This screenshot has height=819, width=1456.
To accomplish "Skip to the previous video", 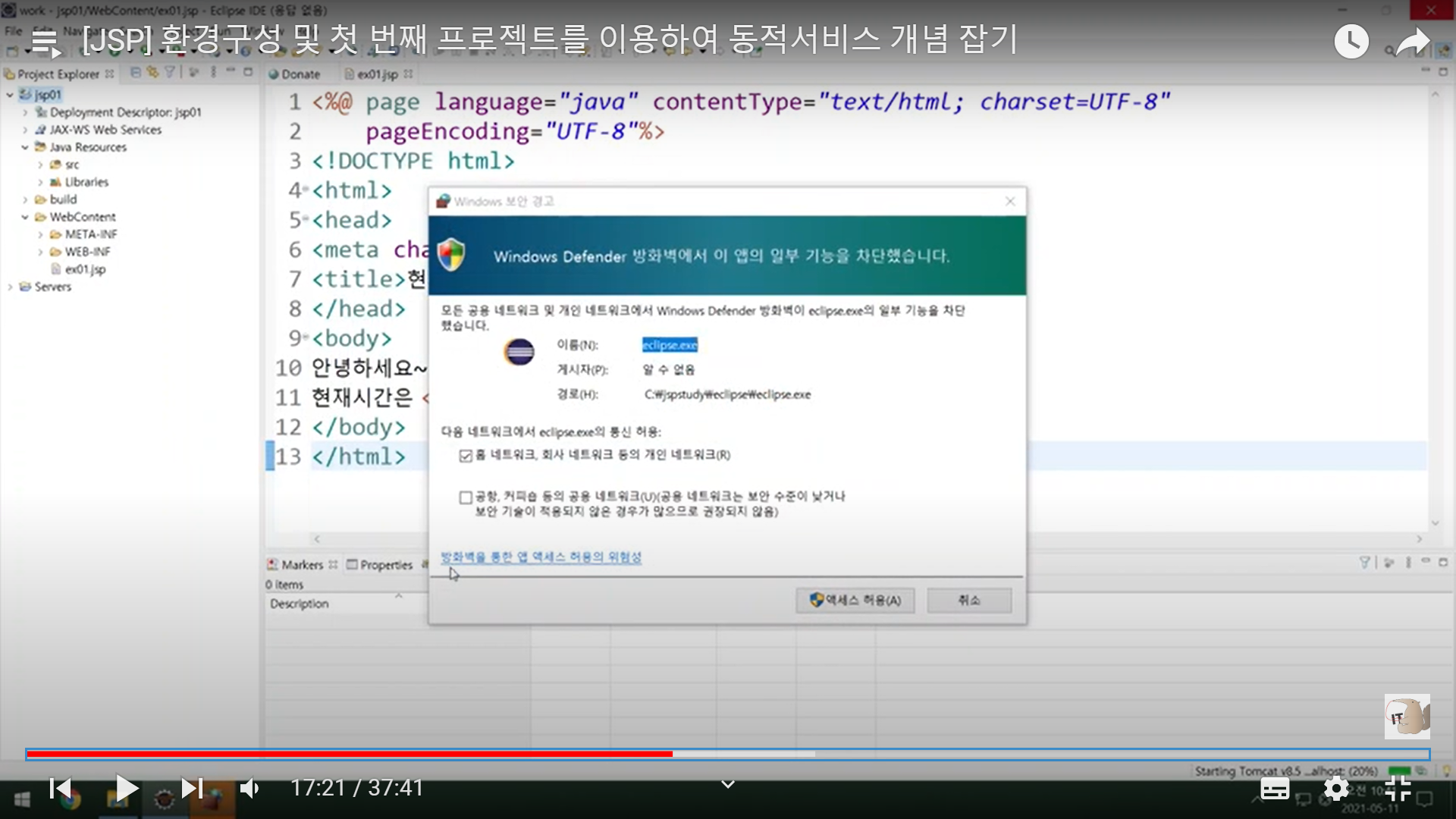I will tap(61, 789).
